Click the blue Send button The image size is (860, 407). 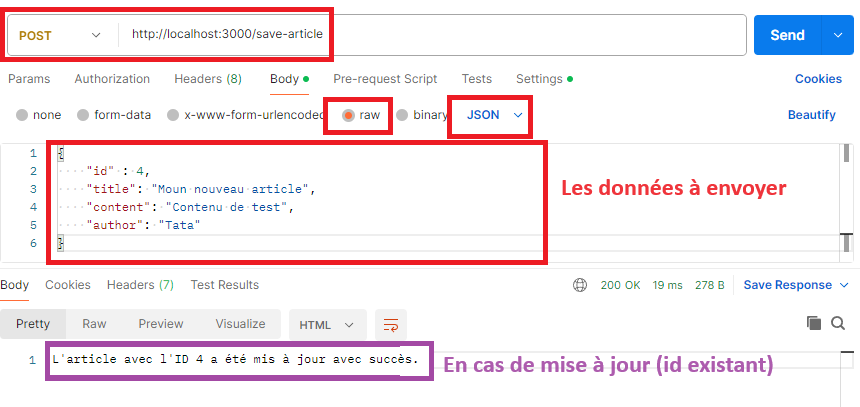coord(787,35)
